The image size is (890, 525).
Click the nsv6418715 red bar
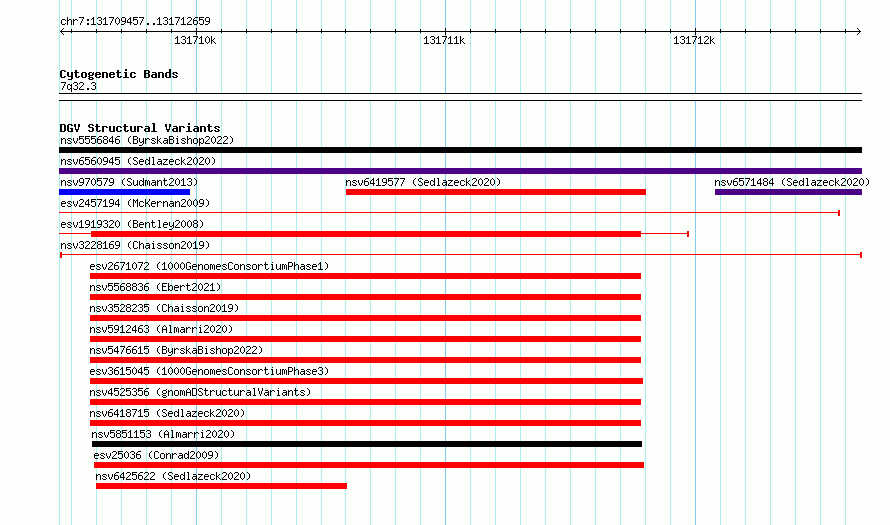pos(366,423)
